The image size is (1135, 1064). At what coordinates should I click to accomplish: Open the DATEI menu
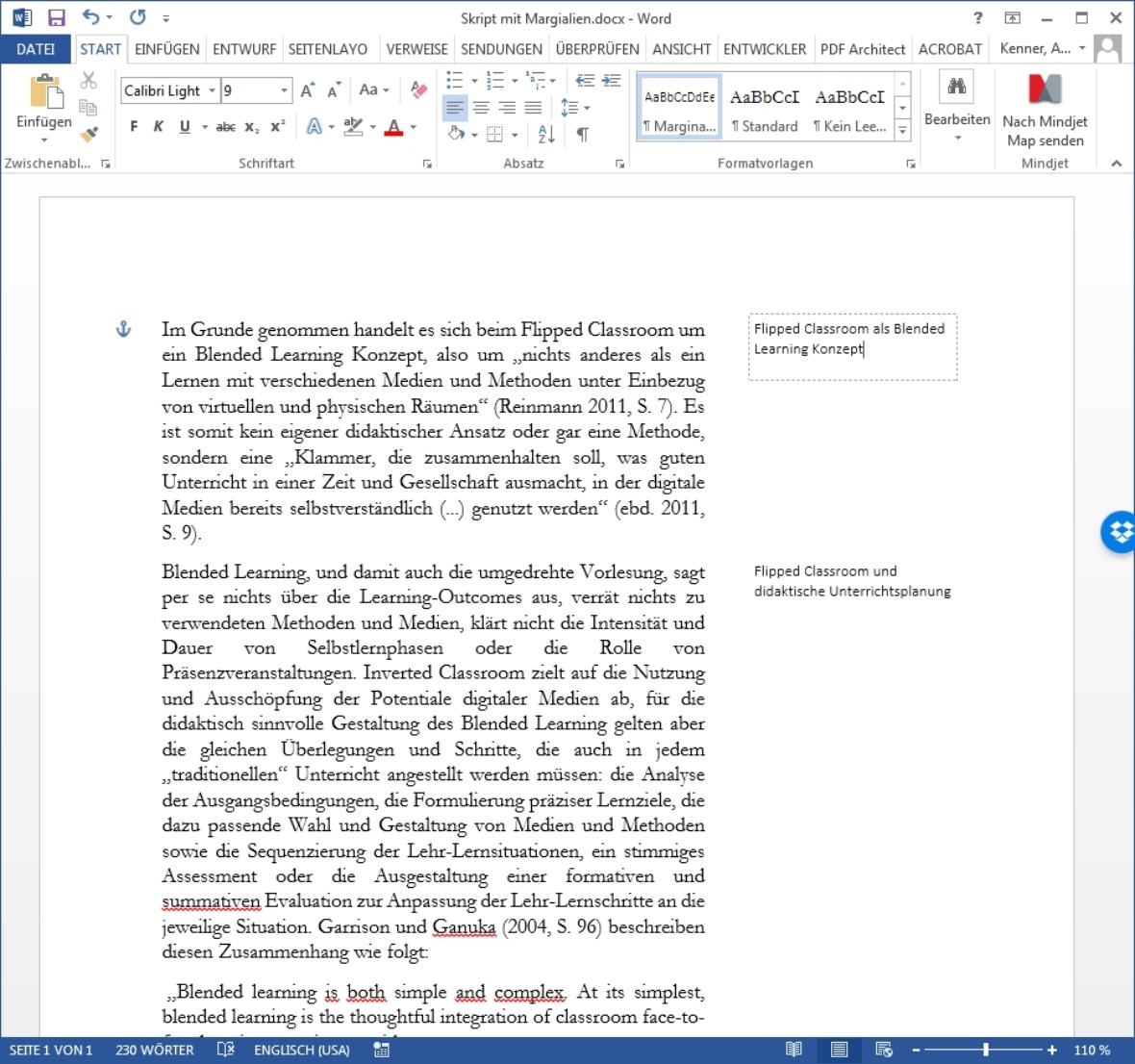coord(36,48)
